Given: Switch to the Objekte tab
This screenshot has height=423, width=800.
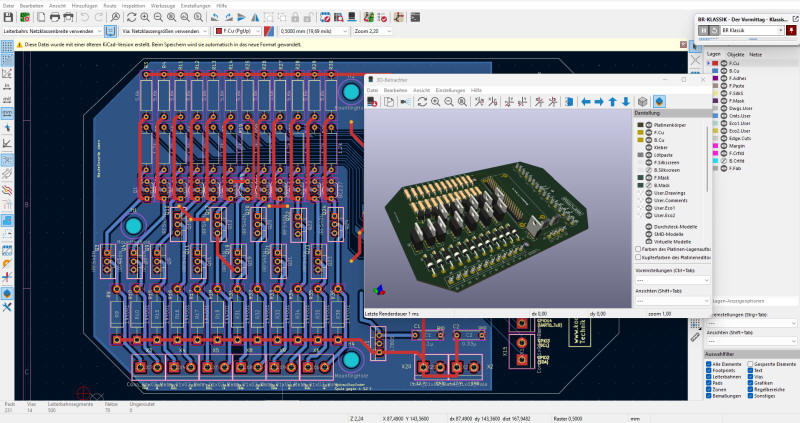Looking at the screenshot, I should [735, 53].
